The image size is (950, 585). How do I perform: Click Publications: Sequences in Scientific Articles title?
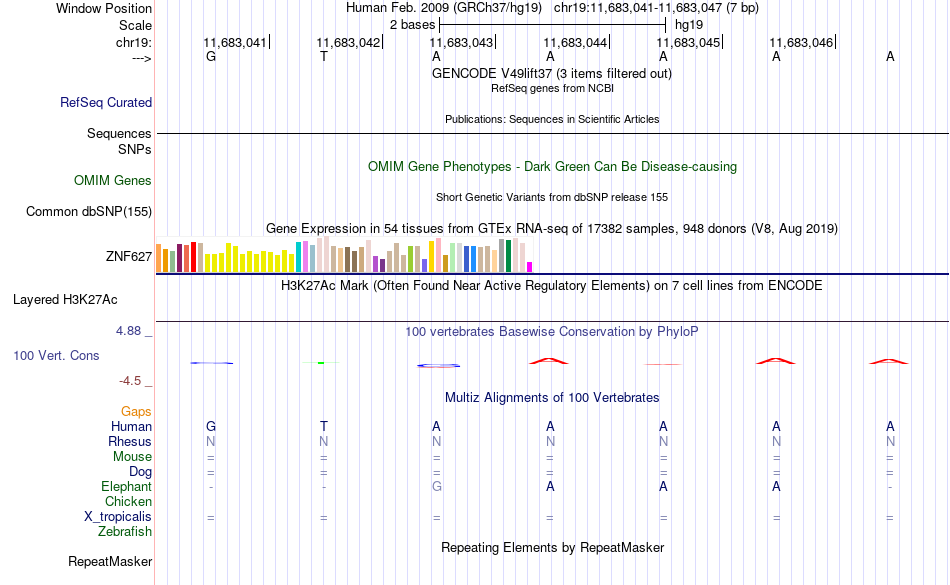coord(552,119)
